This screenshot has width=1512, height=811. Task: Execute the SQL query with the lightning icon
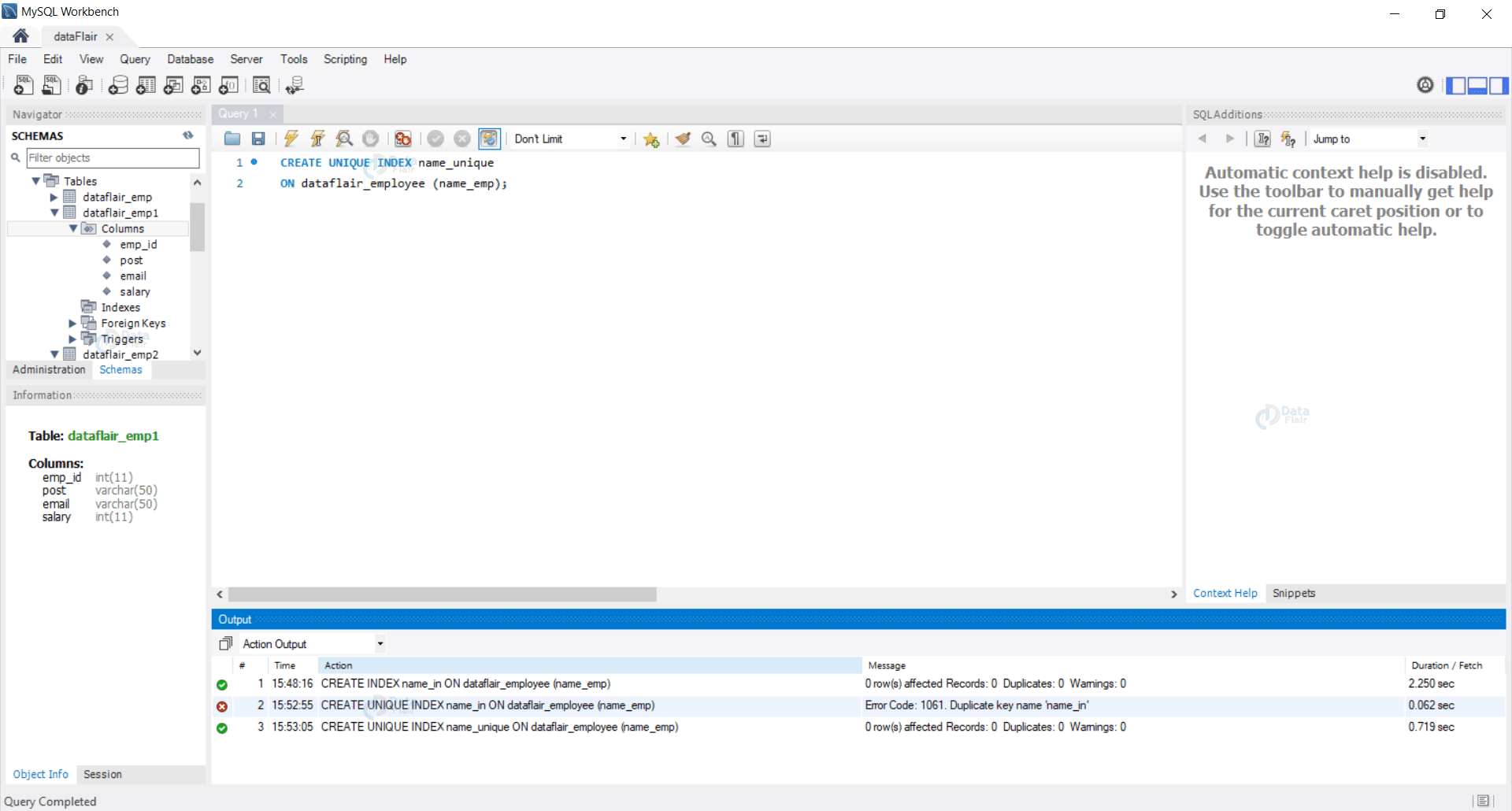click(x=291, y=139)
